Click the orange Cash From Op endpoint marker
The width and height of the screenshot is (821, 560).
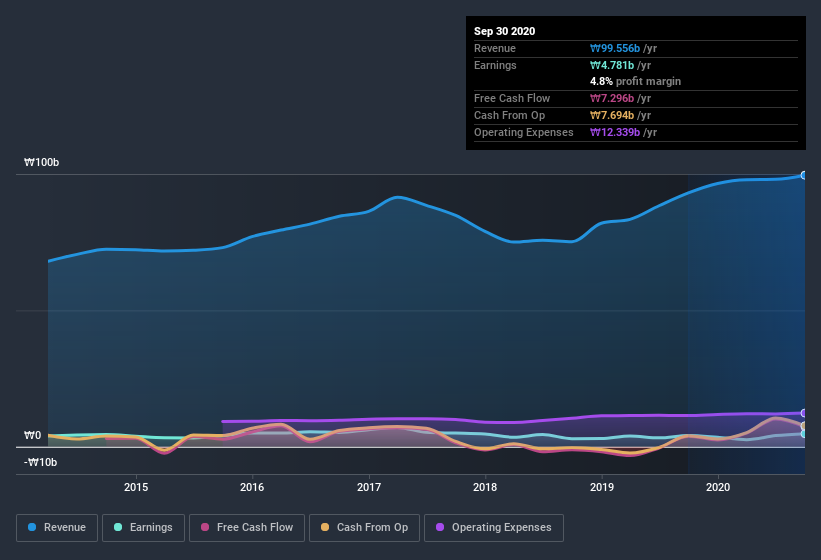[804, 426]
